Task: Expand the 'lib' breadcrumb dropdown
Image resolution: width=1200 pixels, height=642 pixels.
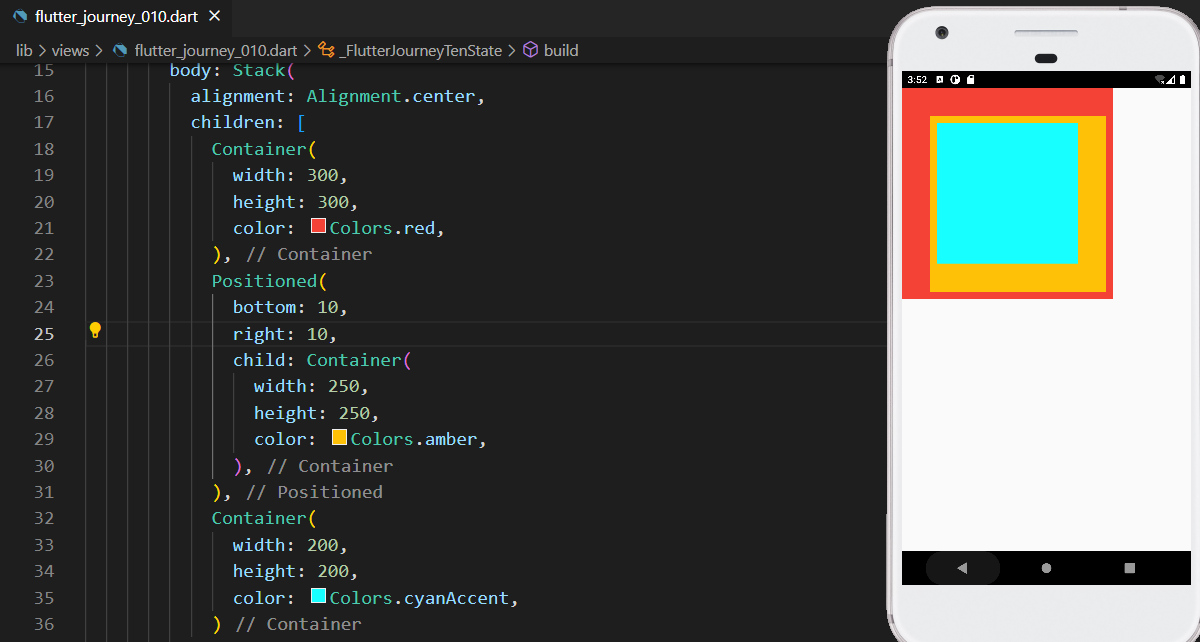Action: click(x=23, y=49)
